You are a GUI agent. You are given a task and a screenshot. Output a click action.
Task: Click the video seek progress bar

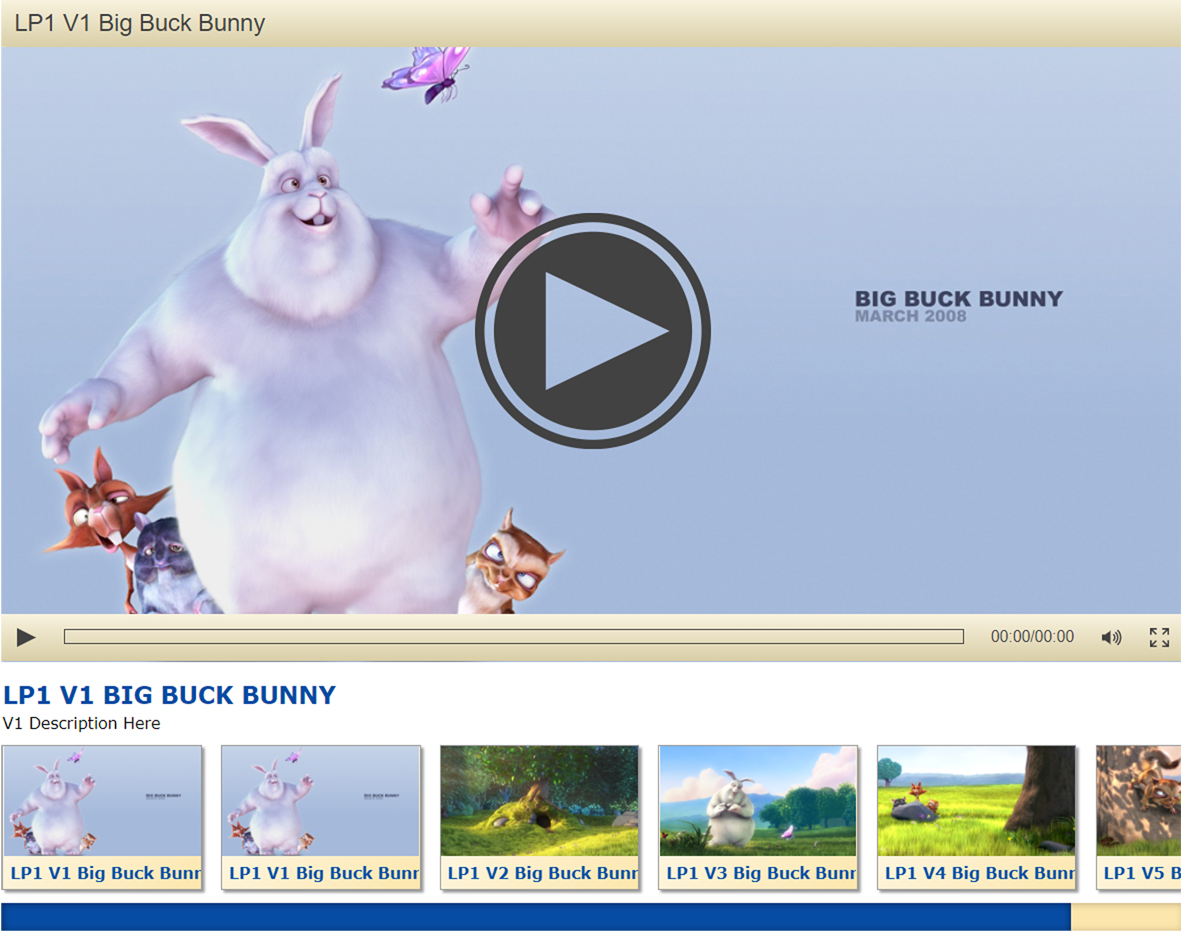click(513, 637)
